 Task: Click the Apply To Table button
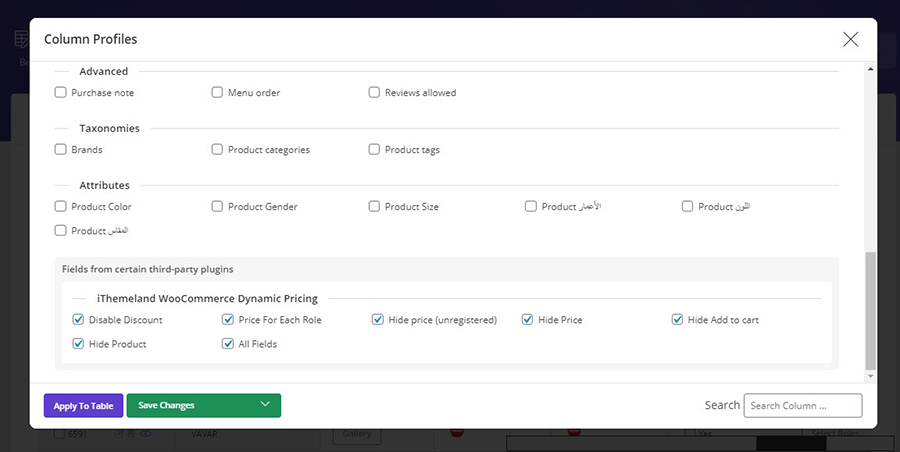click(83, 405)
